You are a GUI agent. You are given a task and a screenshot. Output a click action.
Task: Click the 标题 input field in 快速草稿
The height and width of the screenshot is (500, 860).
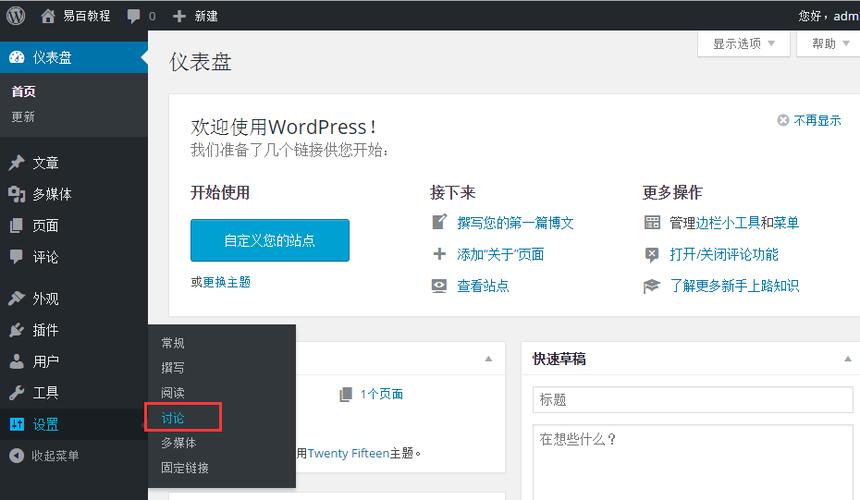(x=693, y=400)
